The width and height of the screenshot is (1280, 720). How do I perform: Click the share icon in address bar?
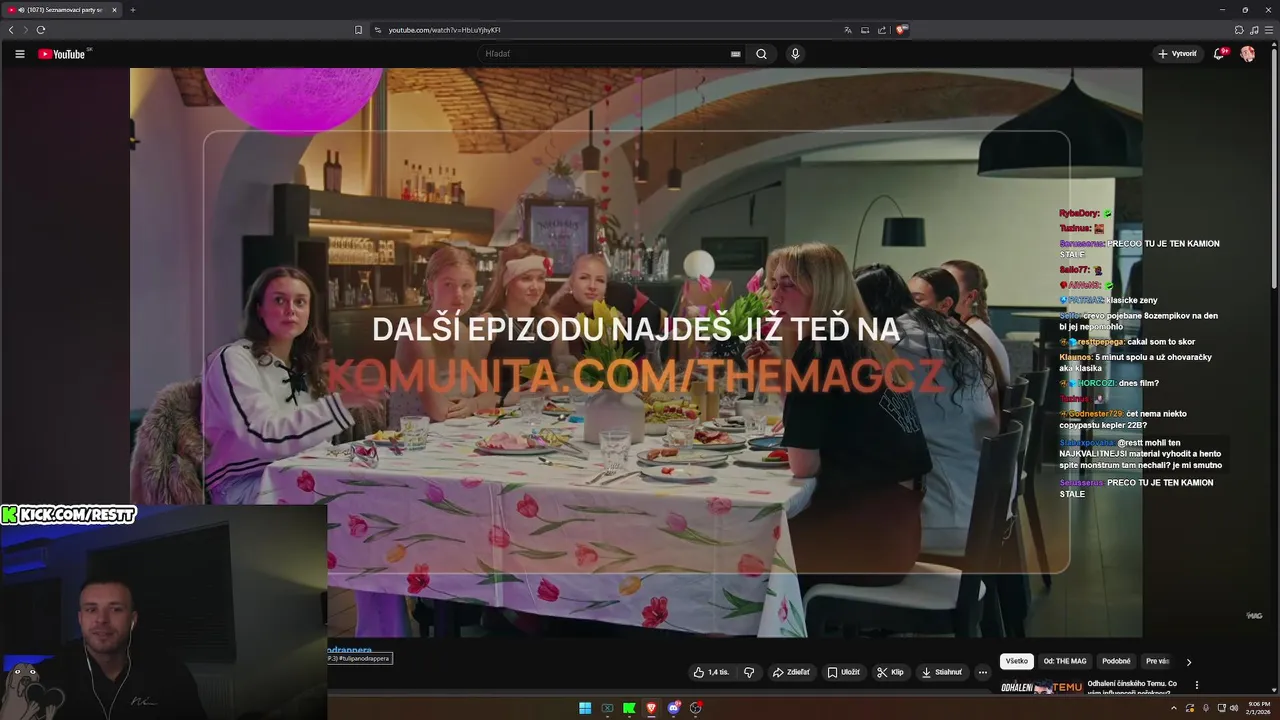[x=882, y=30]
